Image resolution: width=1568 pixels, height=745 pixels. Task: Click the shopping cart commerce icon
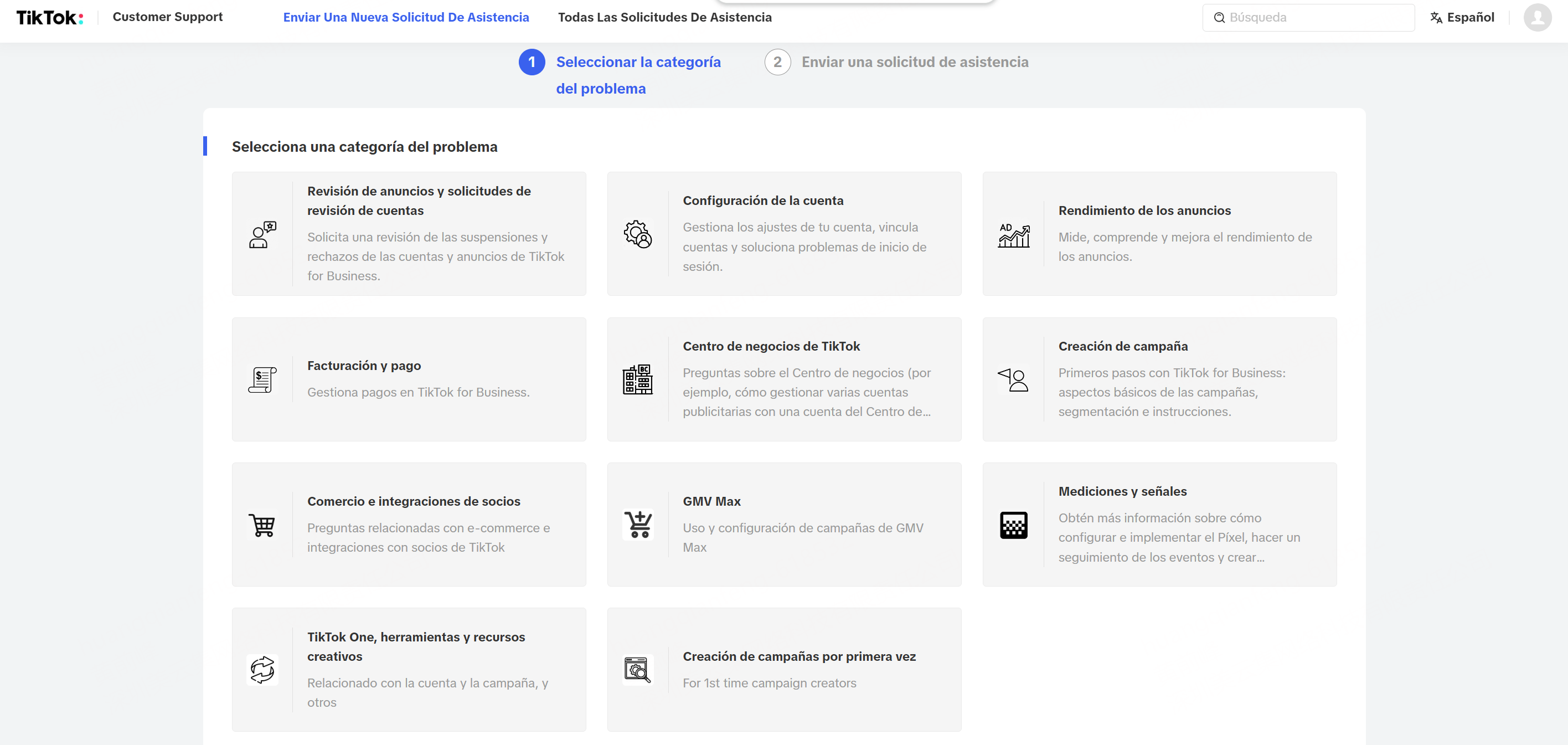[262, 525]
